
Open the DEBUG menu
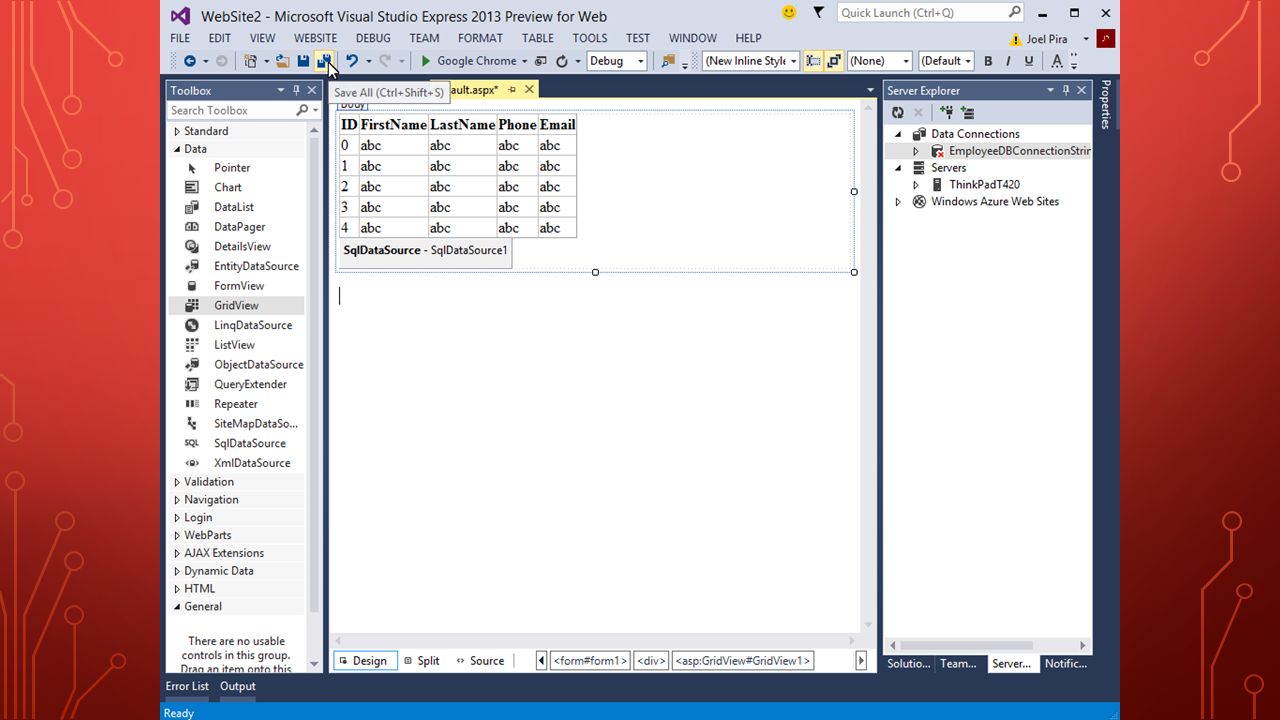[373, 38]
